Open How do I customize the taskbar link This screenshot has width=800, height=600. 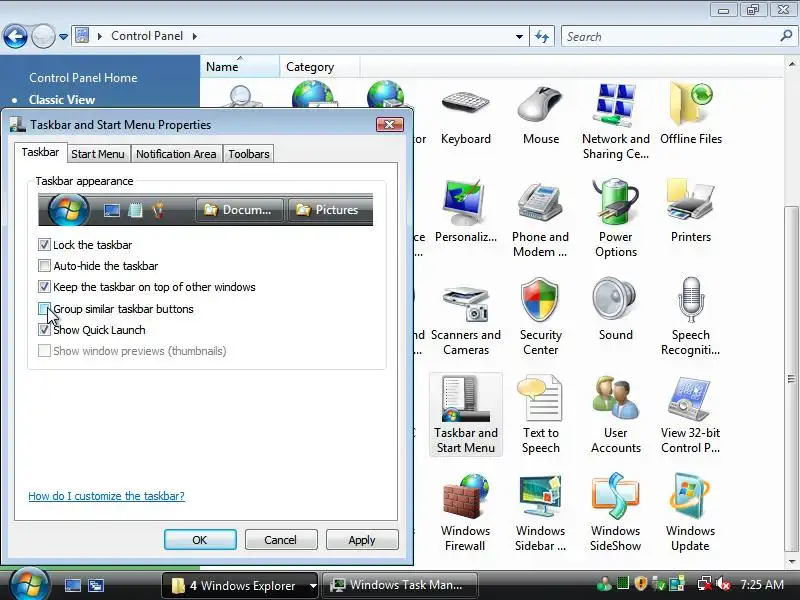106,496
